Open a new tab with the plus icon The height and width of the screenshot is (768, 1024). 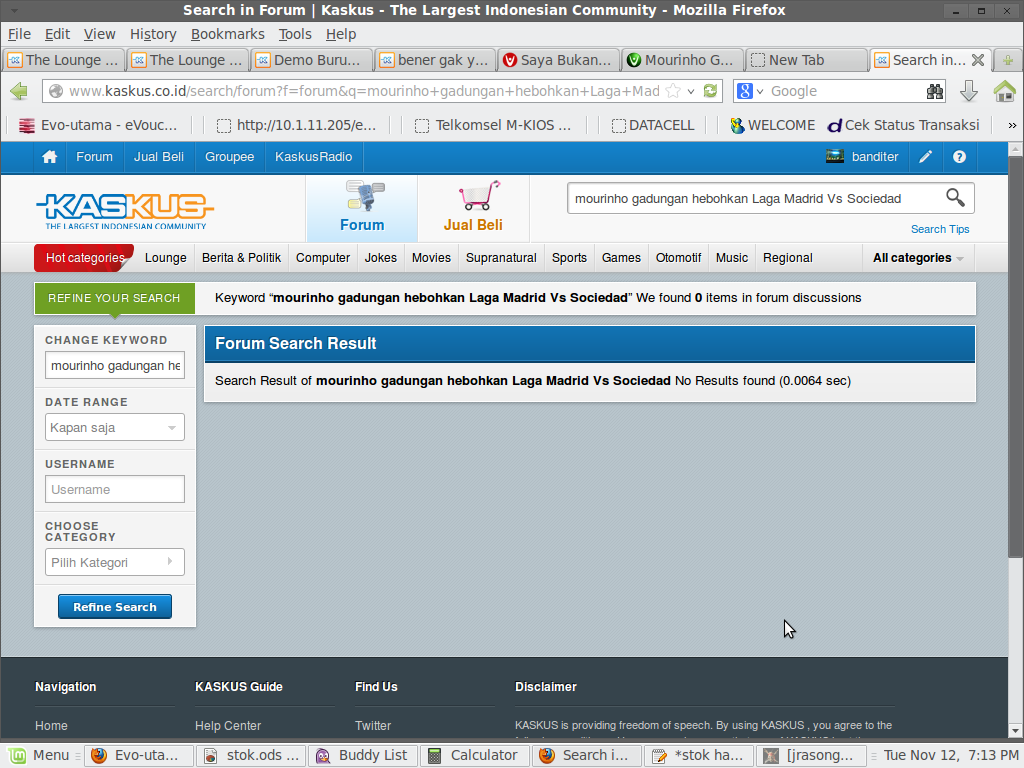tap(1008, 60)
